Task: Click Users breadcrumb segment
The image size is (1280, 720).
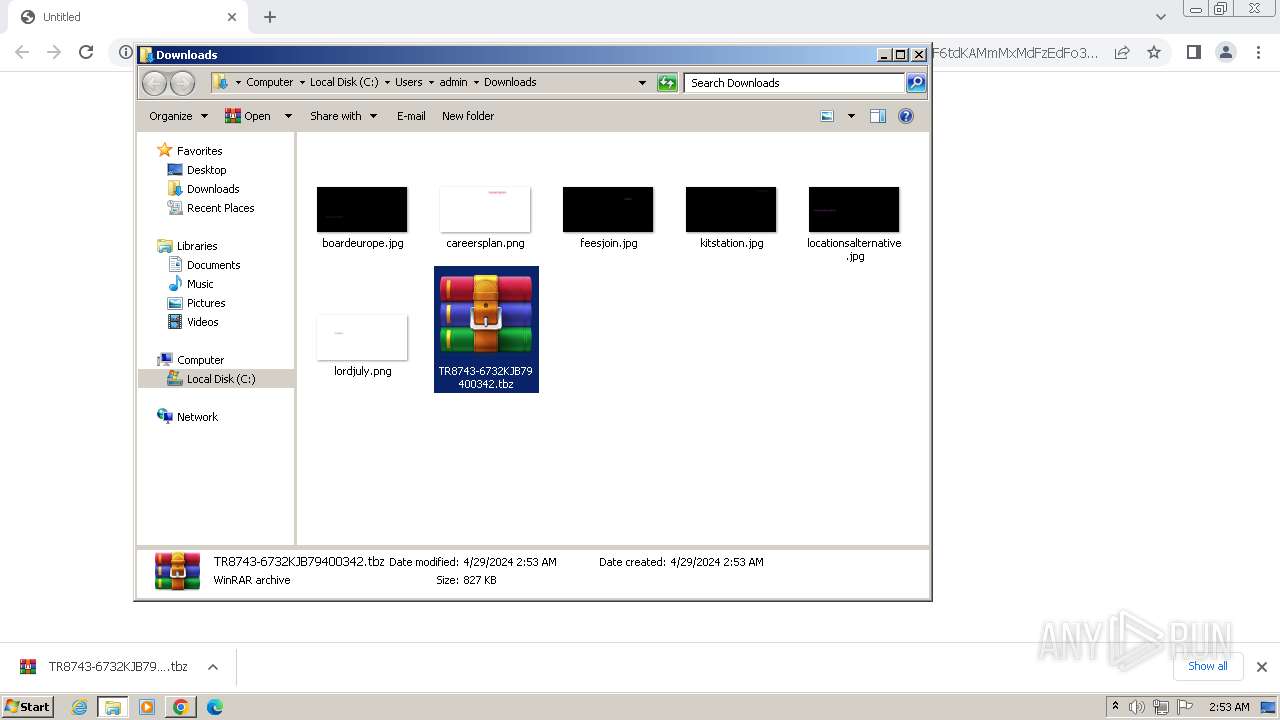Action: [408, 83]
